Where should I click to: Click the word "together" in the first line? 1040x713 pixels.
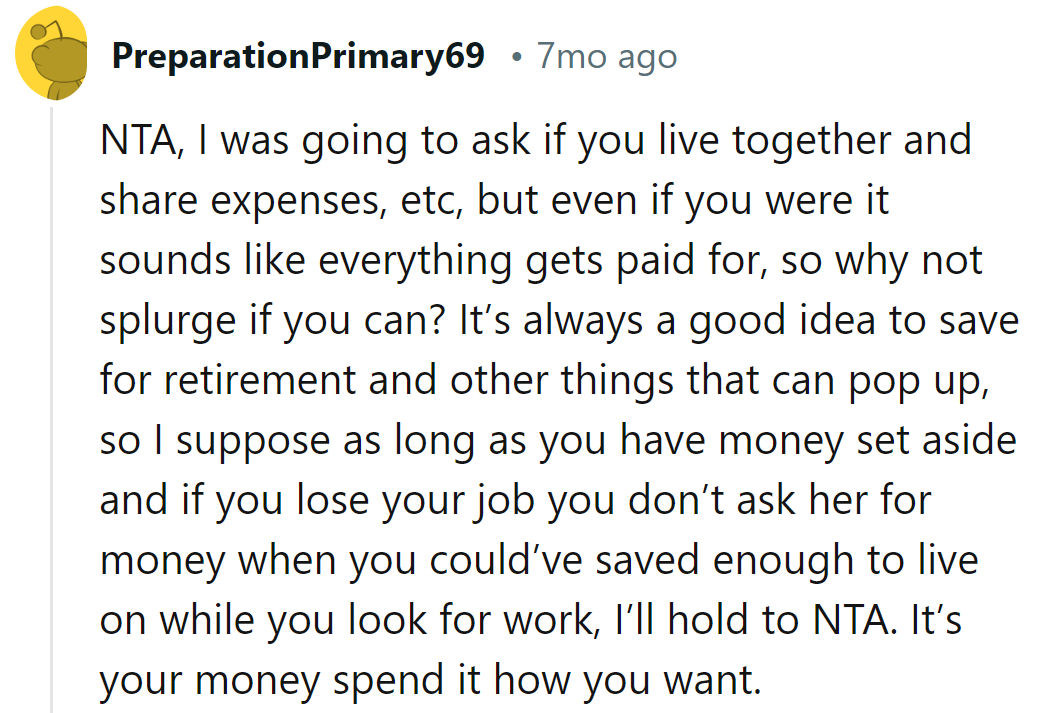click(x=812, y=140)
